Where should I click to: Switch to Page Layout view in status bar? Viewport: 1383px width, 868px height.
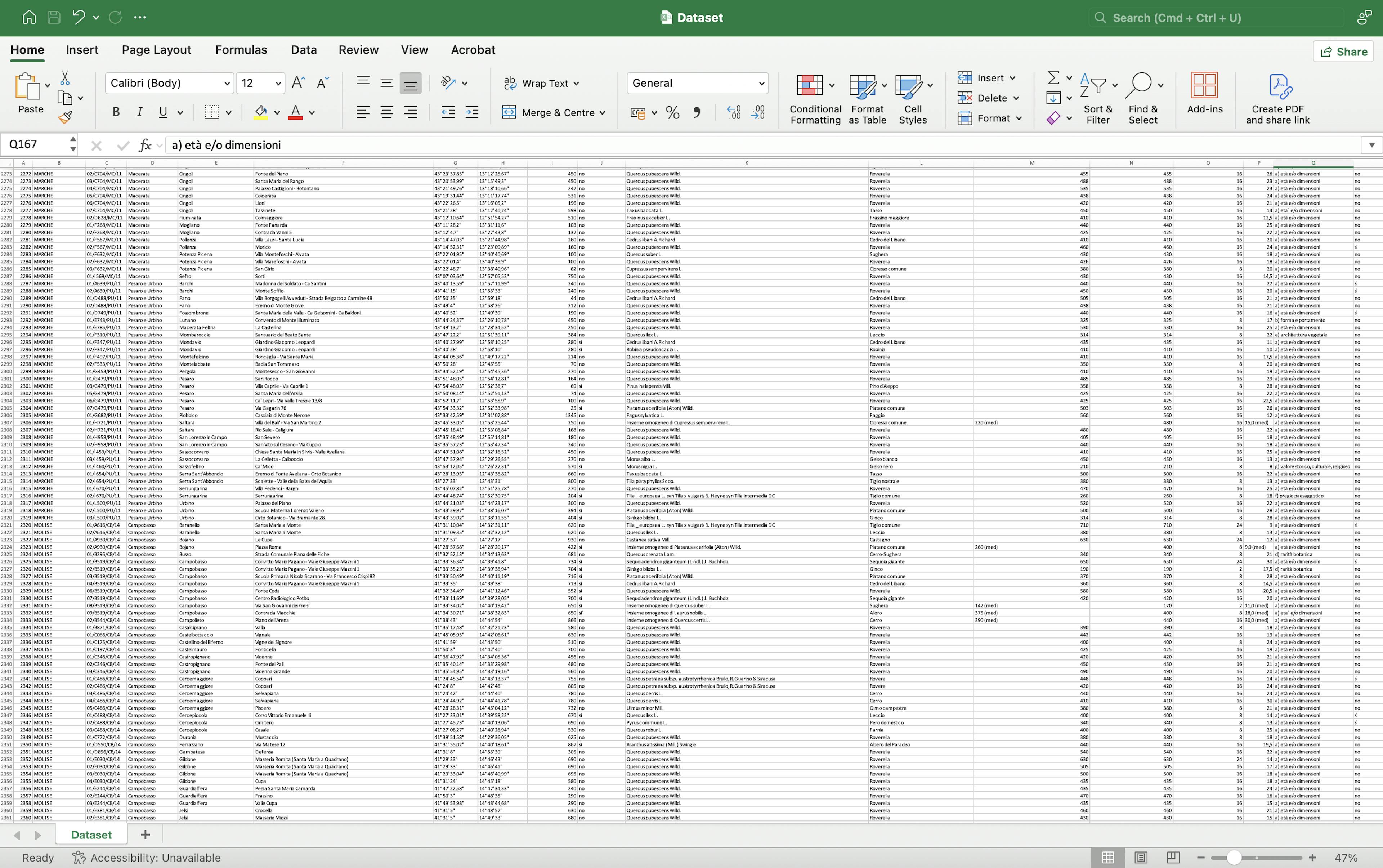click(1140, 857)
